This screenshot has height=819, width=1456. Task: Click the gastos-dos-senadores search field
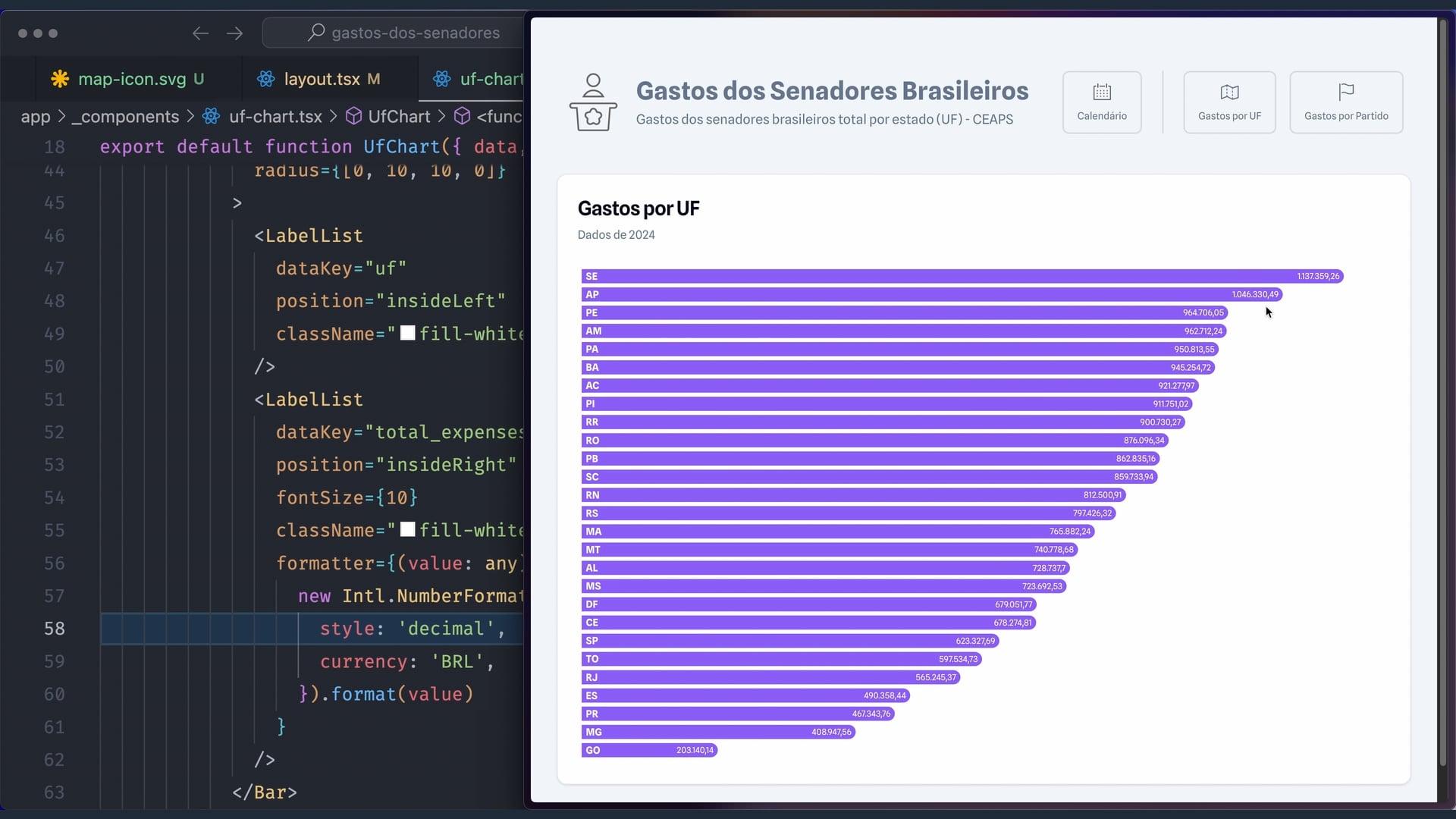point(414,33)
